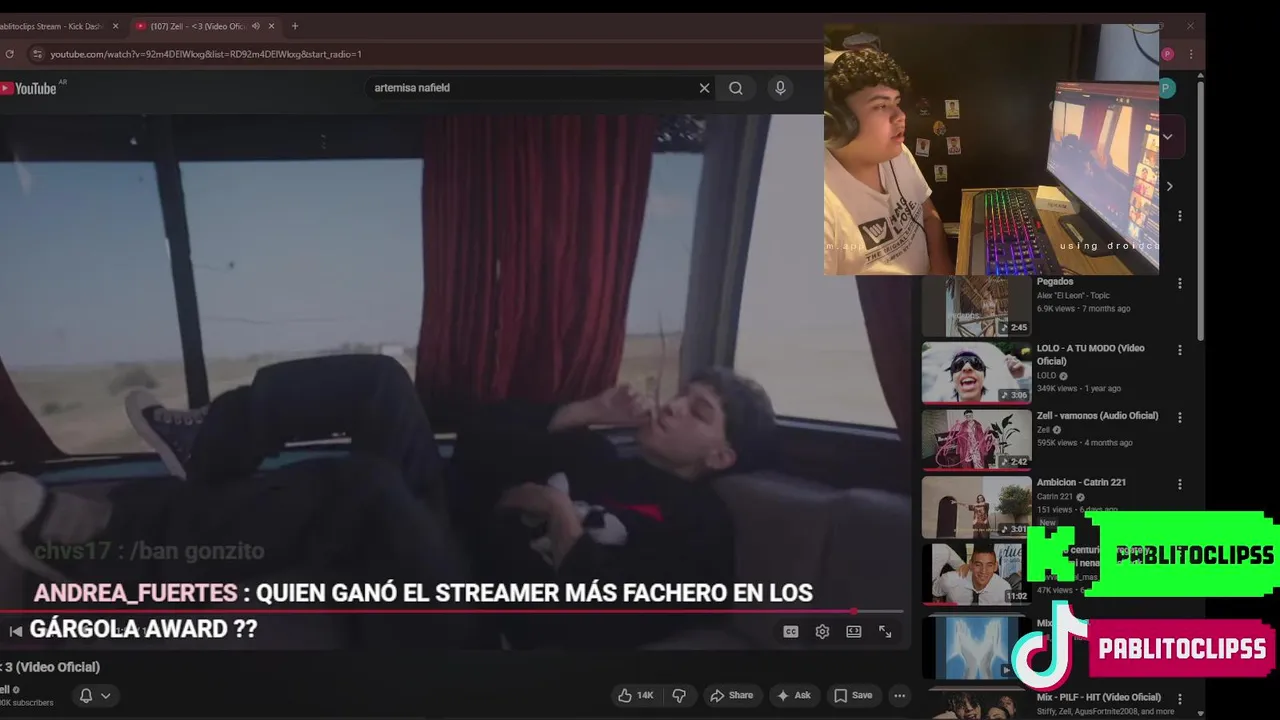Close the Kick Dashboard tab
The width and height of the screenshot is (1280, 720).
(115, 26)
